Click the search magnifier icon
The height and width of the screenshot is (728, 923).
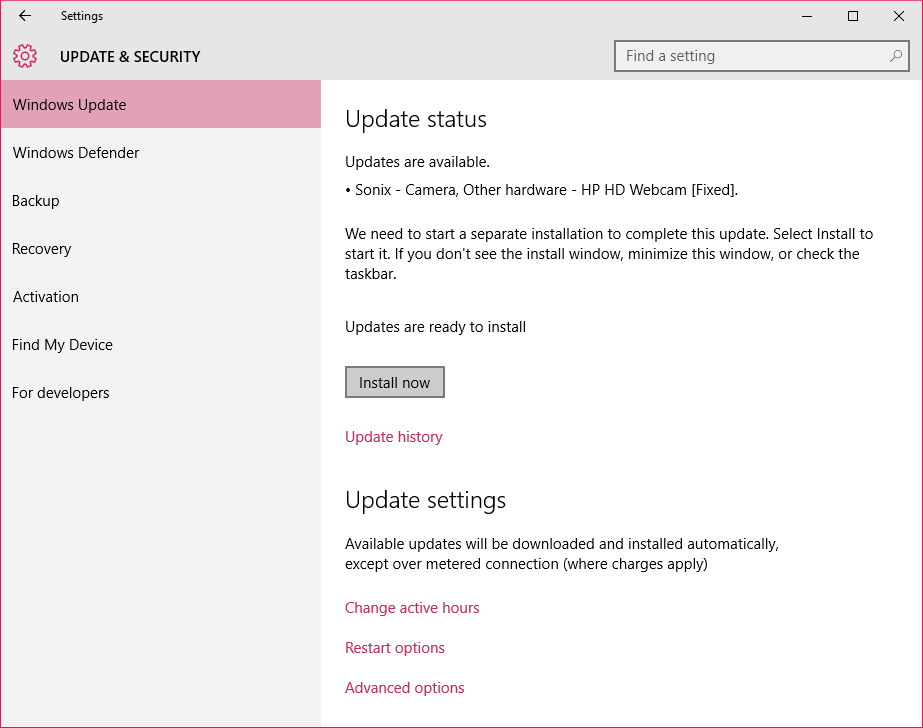pos(895,56)
